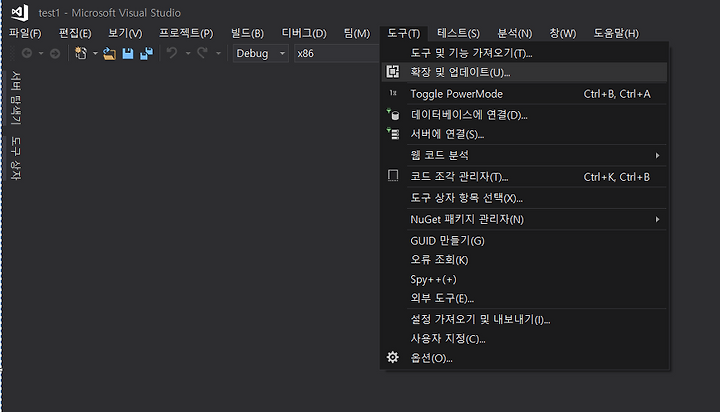Click the gear icon beside 옵션(O)
720x412 pixels.
pos(393,357)
